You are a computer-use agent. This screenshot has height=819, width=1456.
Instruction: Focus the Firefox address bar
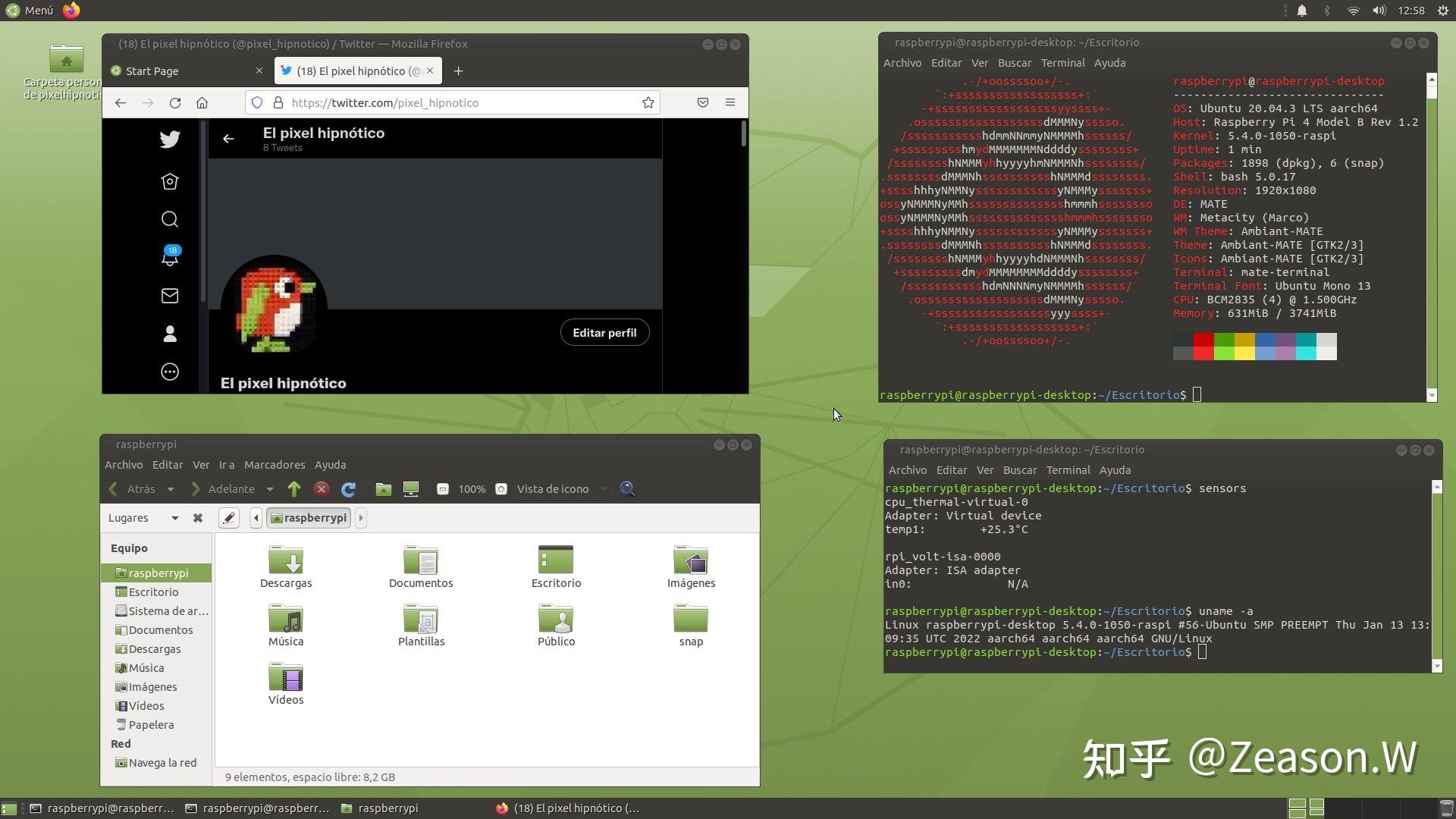455,102
